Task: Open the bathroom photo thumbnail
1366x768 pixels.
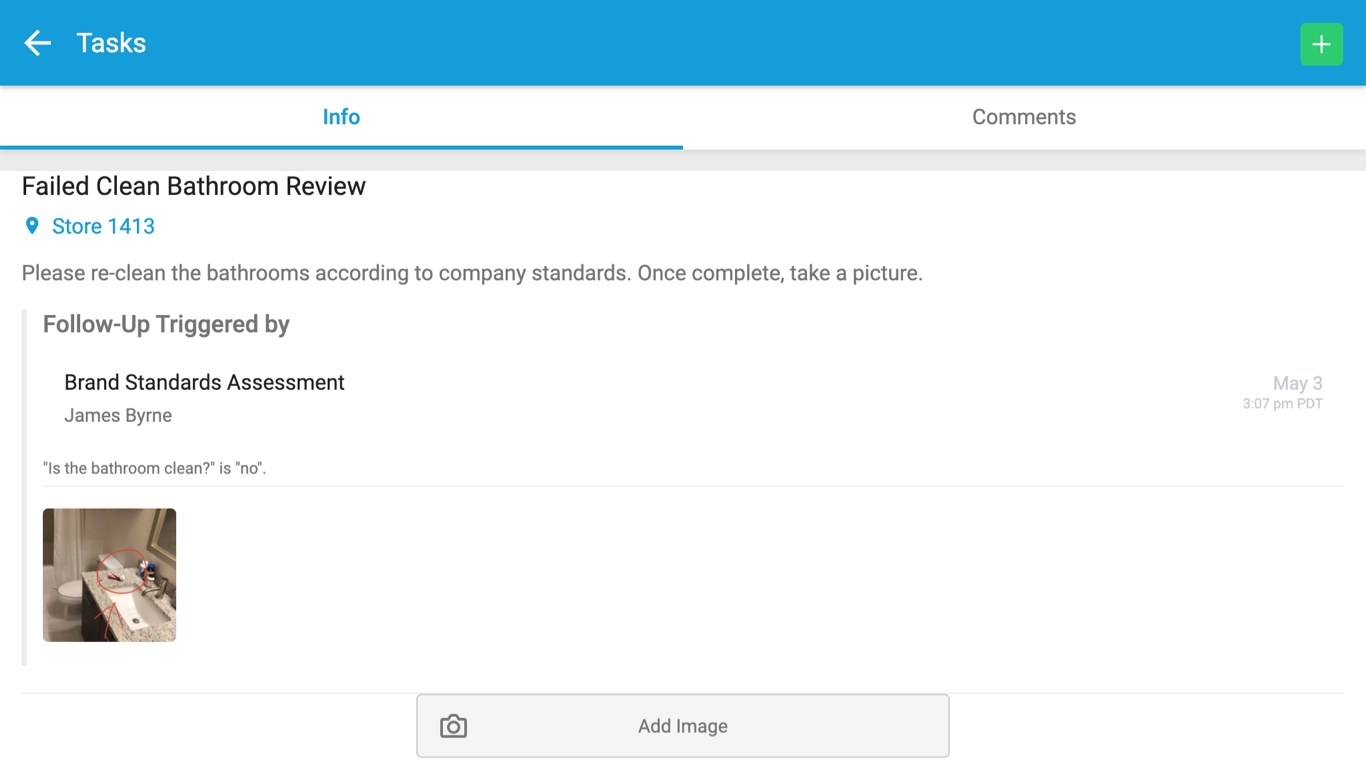Action: click(109, 574)
